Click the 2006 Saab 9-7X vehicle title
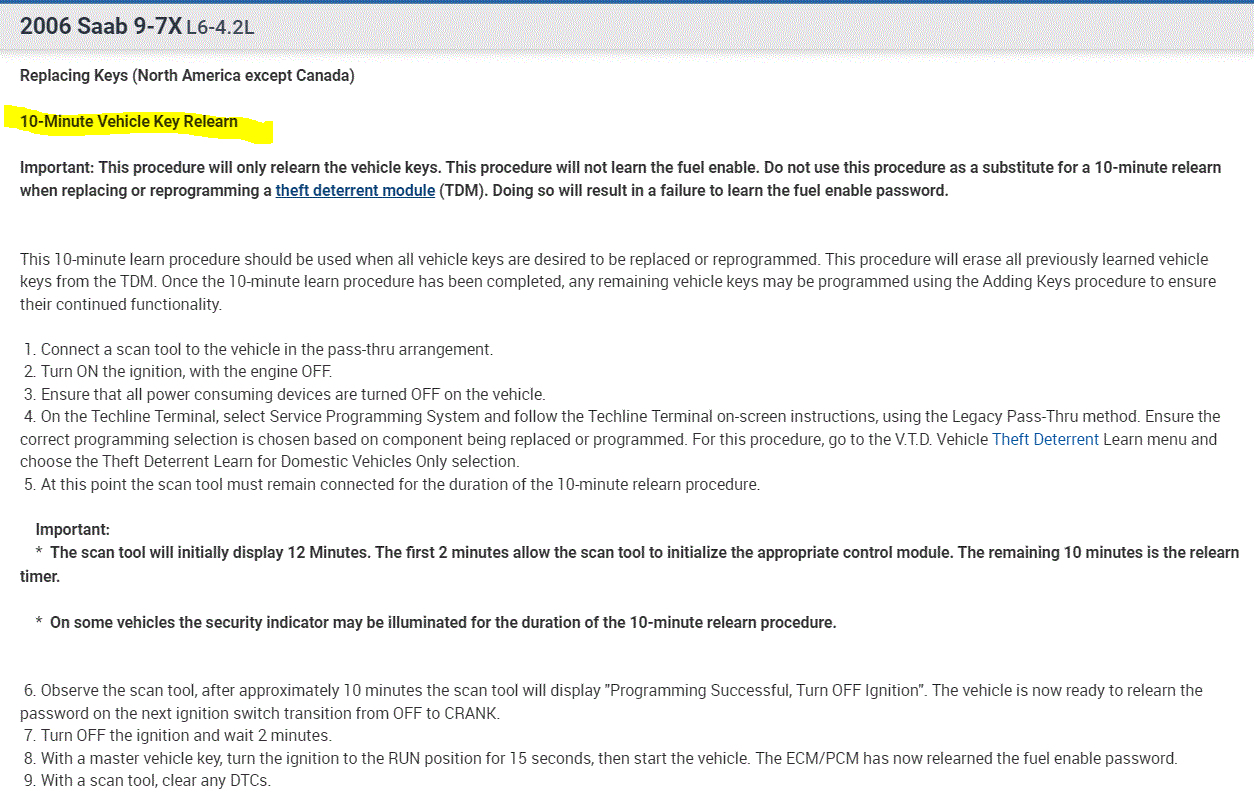Viewport: 1254px width, 802px height. [x=100, y=27]
